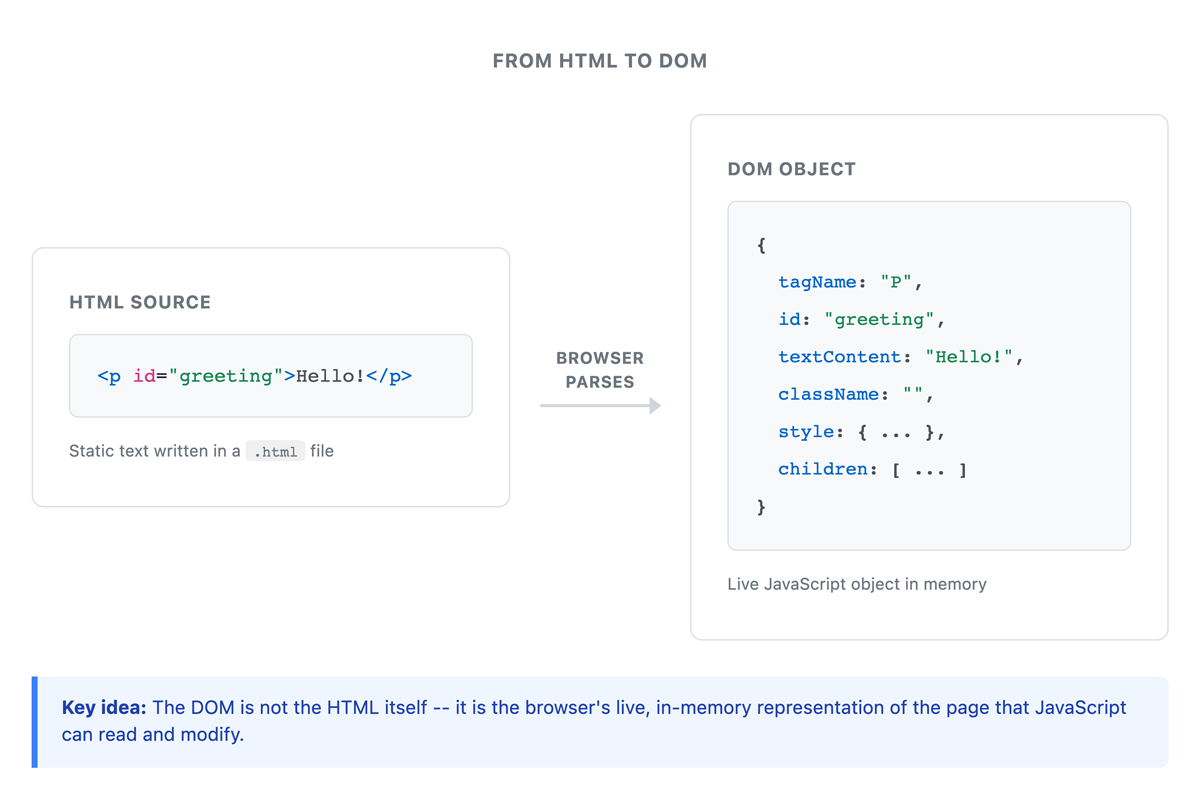The image size is (1200, 811).
Task: Click the HTML code line with p greeting tag
Action: coord(255,376)
